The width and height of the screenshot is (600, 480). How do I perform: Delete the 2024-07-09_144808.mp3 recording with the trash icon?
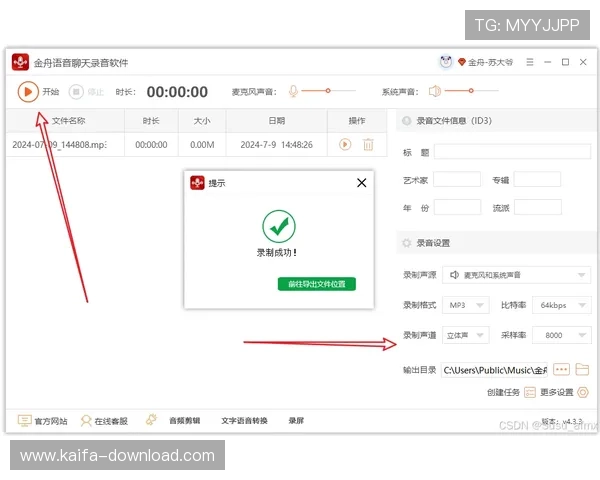[368, 144]
